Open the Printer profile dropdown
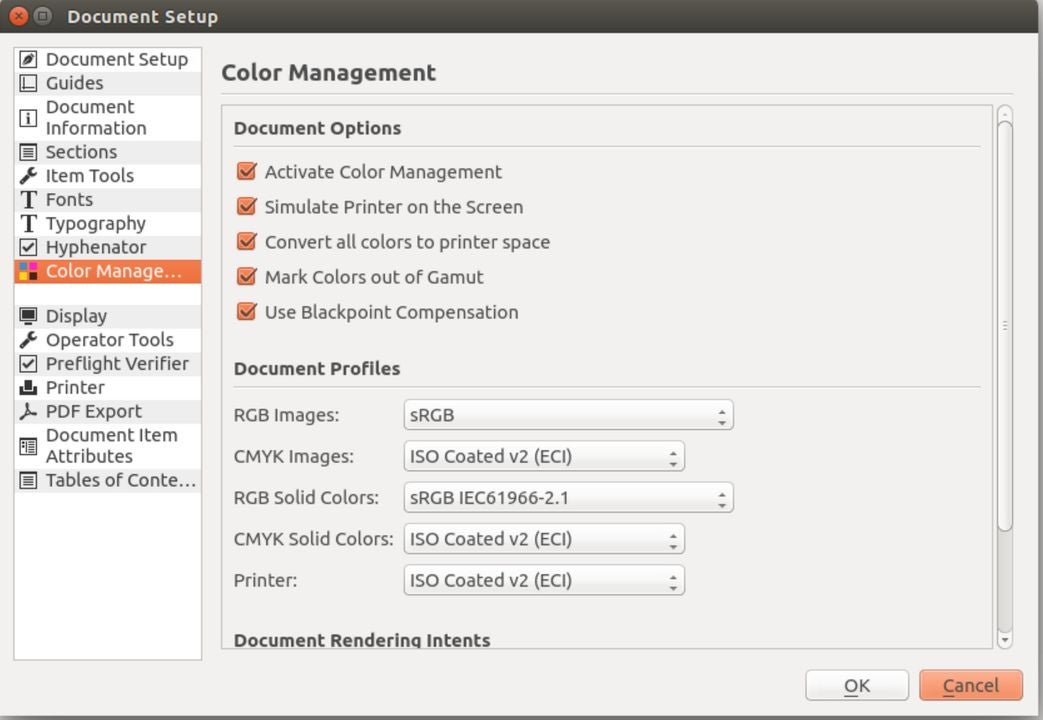This screenshot has width=1043, height=720. [x=544, y=581]
